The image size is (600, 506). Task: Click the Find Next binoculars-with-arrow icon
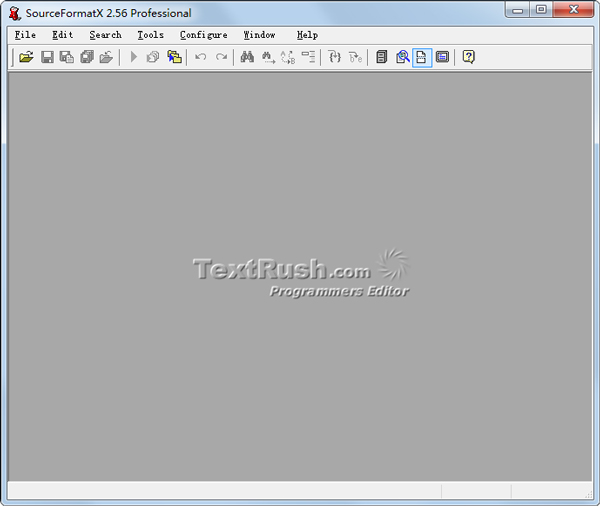(268, 57)
